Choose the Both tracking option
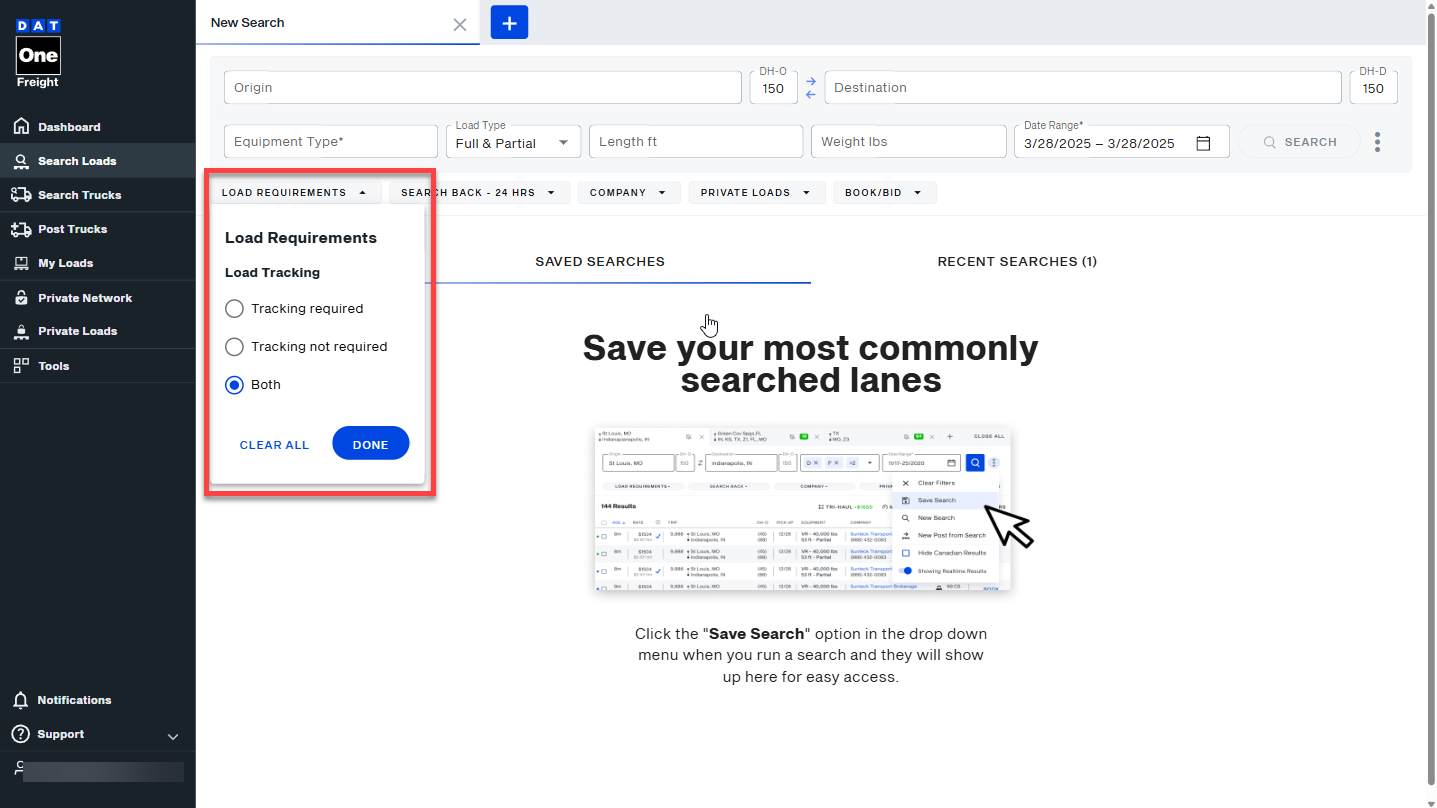 coord(234,384)
